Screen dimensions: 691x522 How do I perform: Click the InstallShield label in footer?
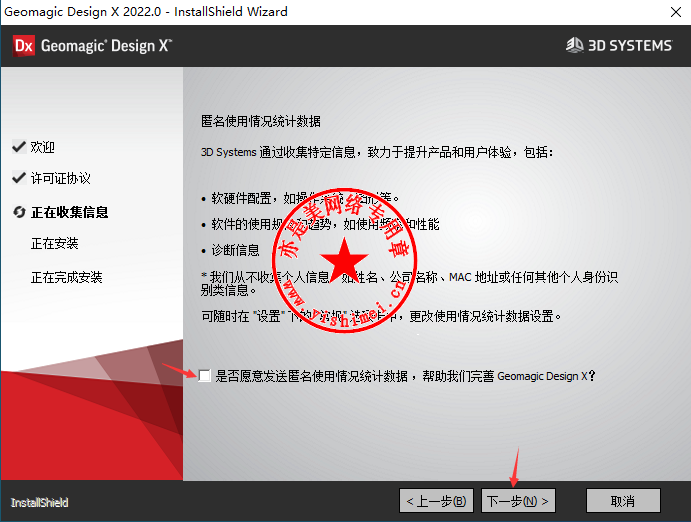click(40, 503)
